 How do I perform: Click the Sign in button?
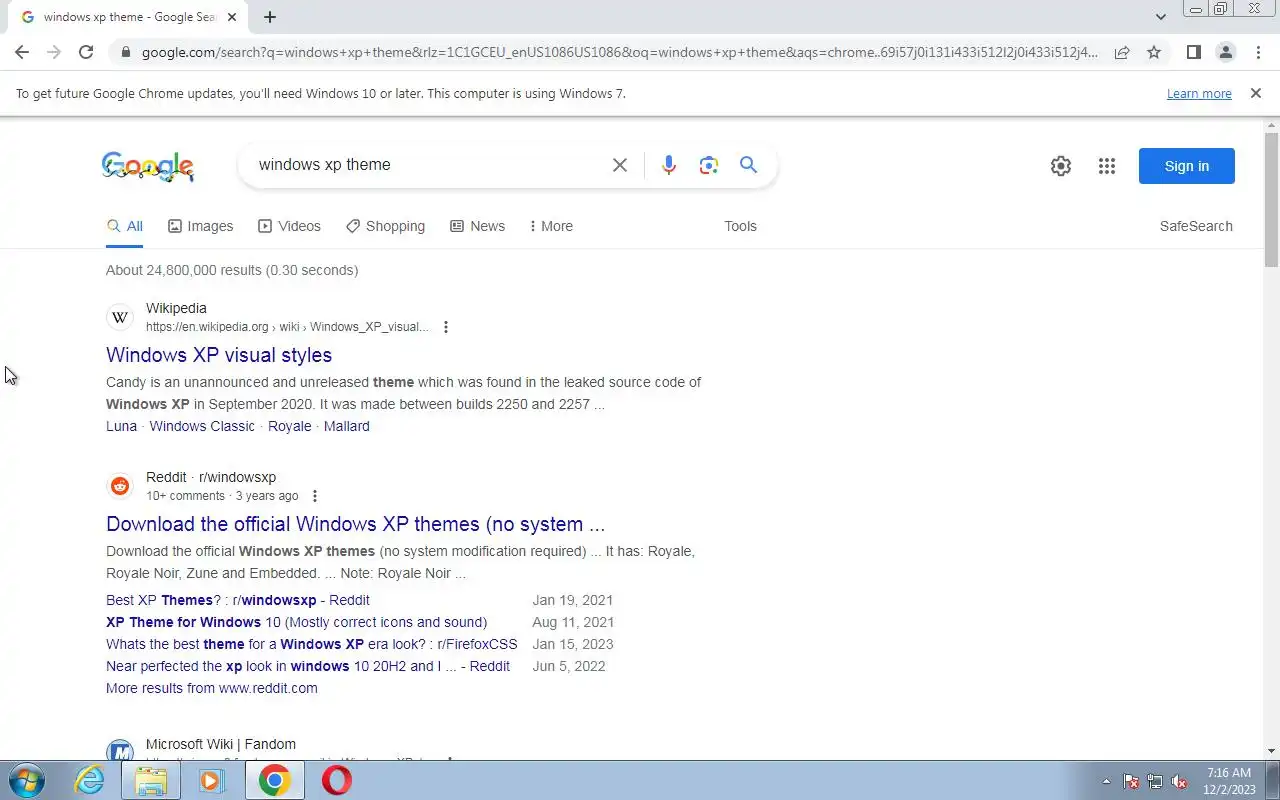point(1187,166)
